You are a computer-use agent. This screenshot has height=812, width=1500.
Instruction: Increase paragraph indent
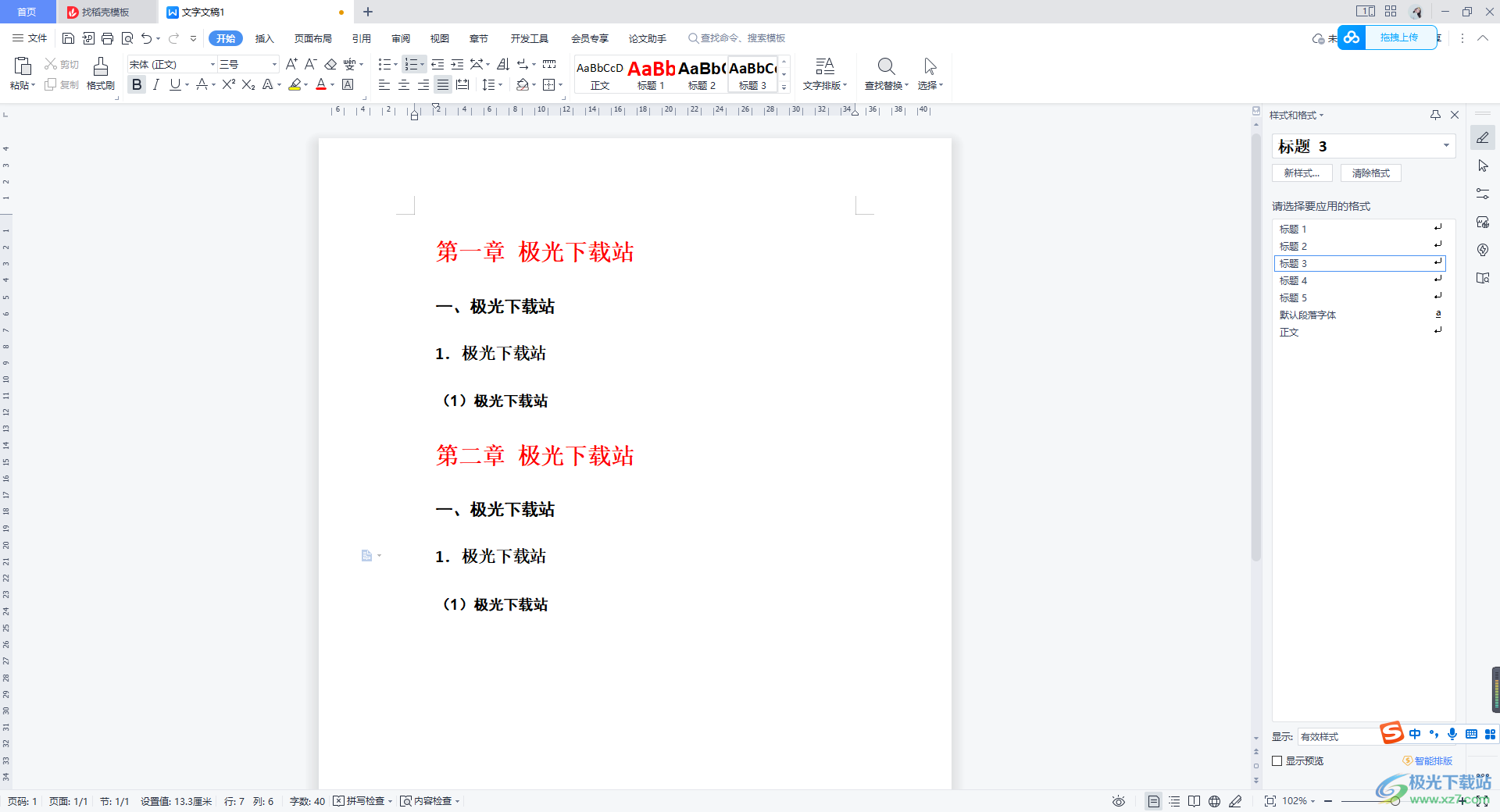[457, 64]
